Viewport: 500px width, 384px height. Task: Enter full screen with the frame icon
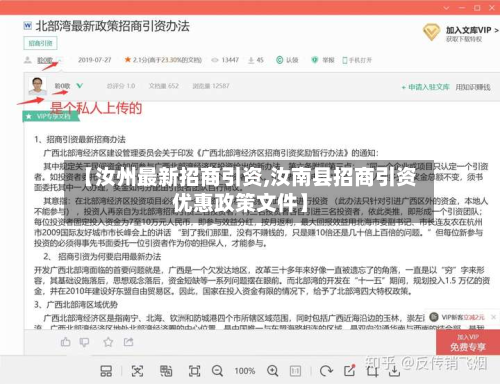tap(194, 371)
